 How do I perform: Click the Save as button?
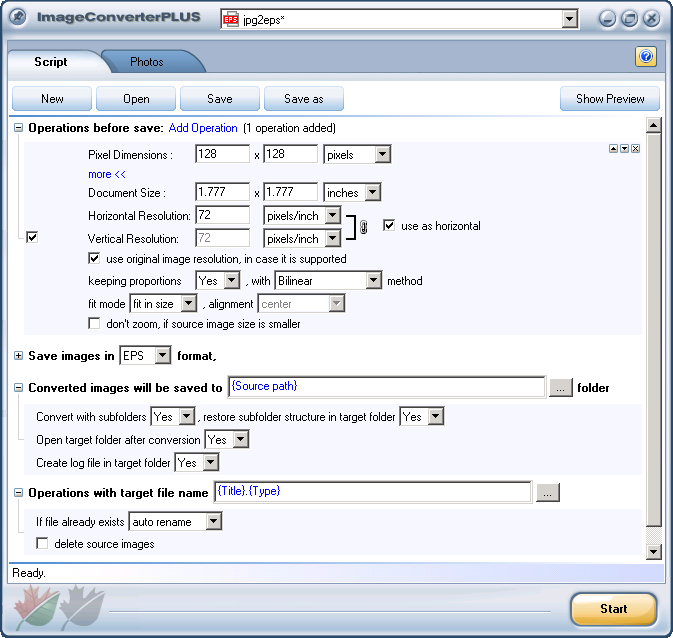click(304, 99)
